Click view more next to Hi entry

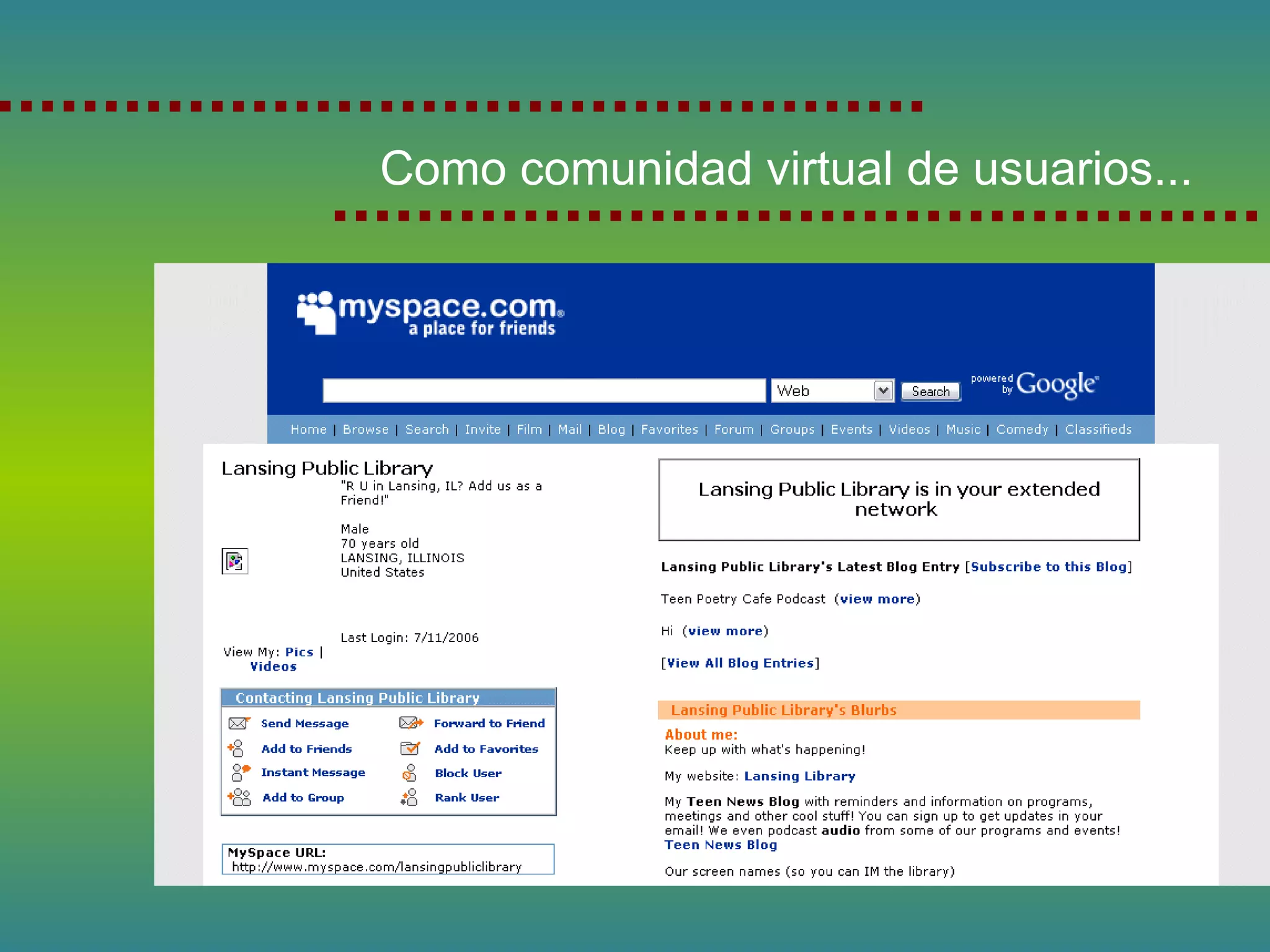tap(726, 631)
